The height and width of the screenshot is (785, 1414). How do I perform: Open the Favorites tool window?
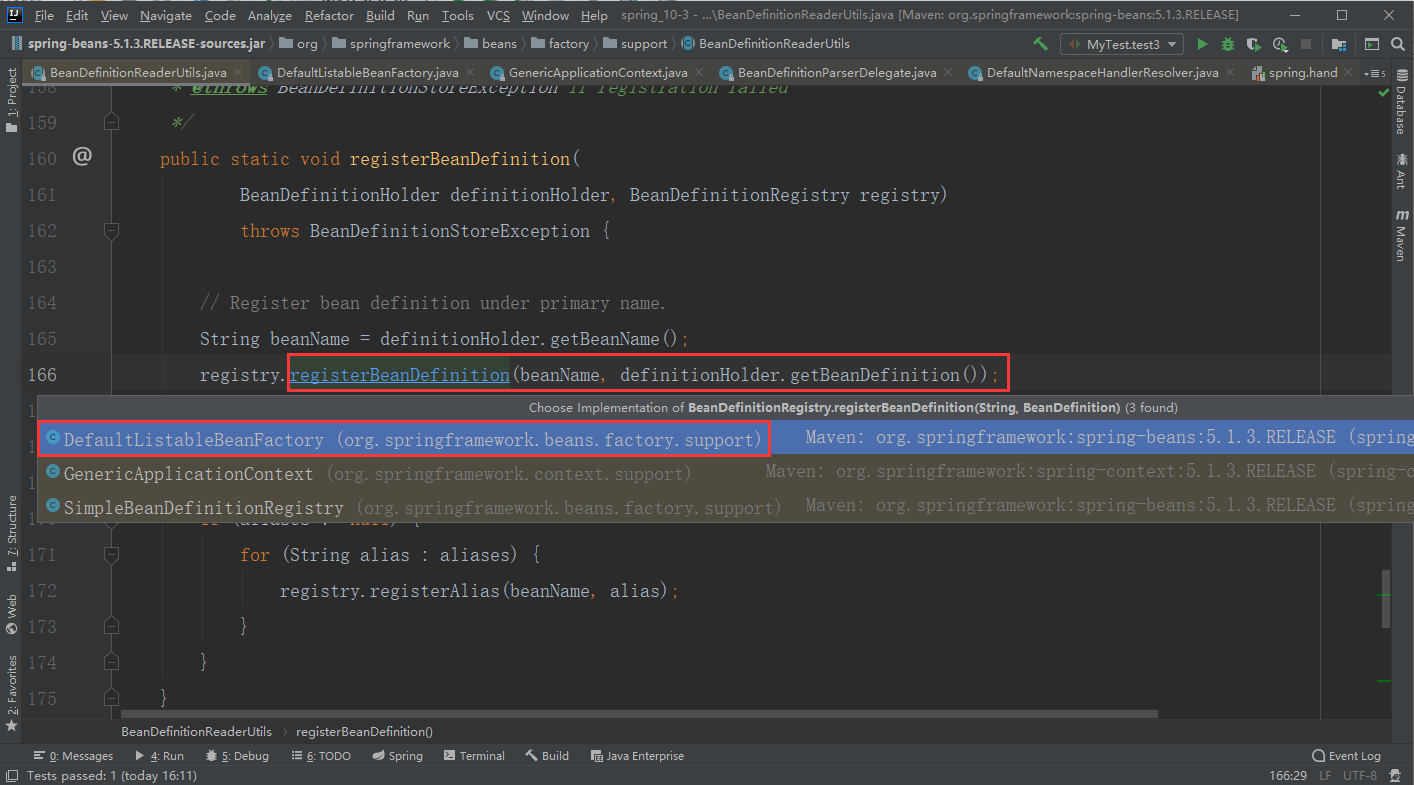tap(11, 693)
